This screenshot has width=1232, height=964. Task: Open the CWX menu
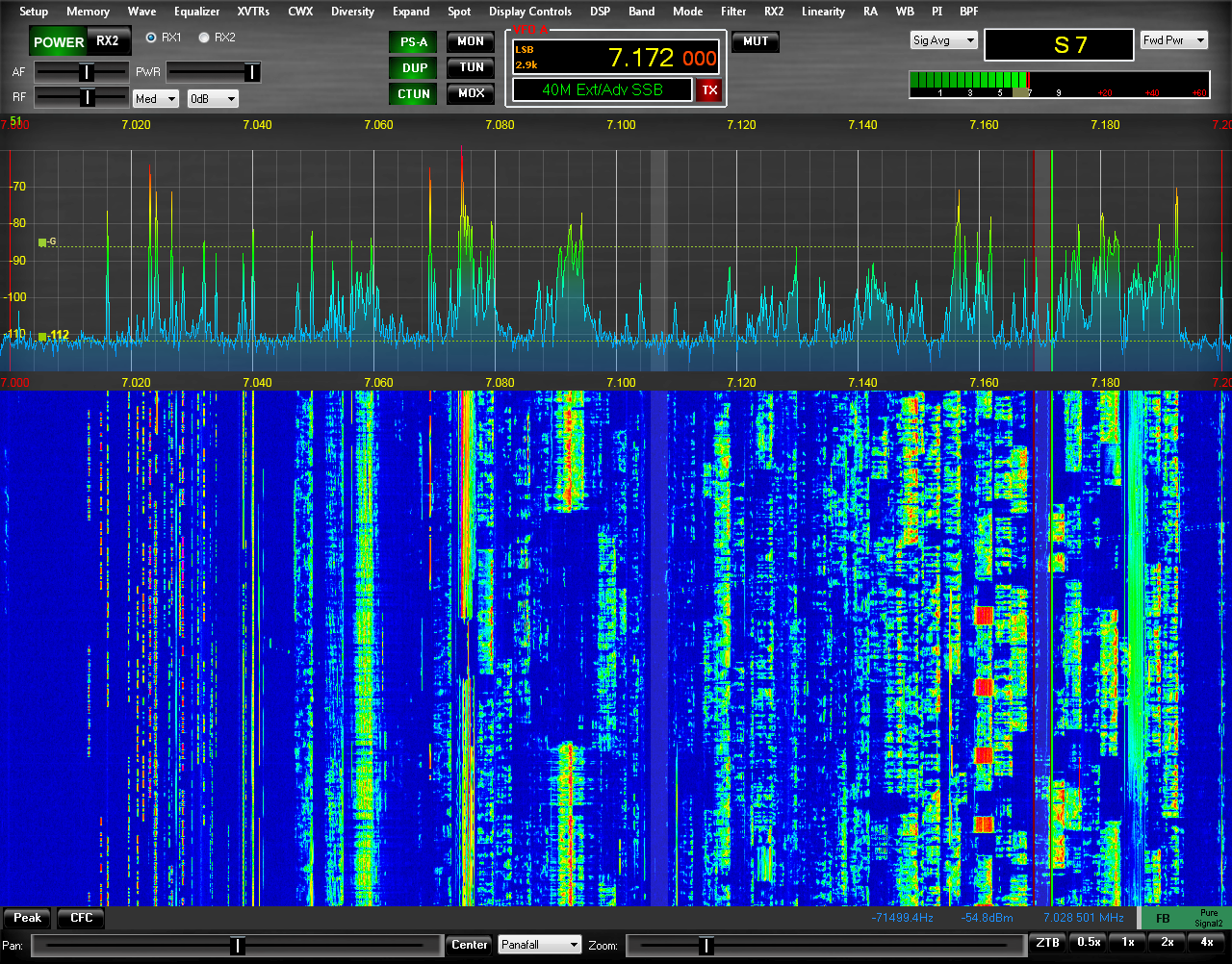(x=300, y=12)
